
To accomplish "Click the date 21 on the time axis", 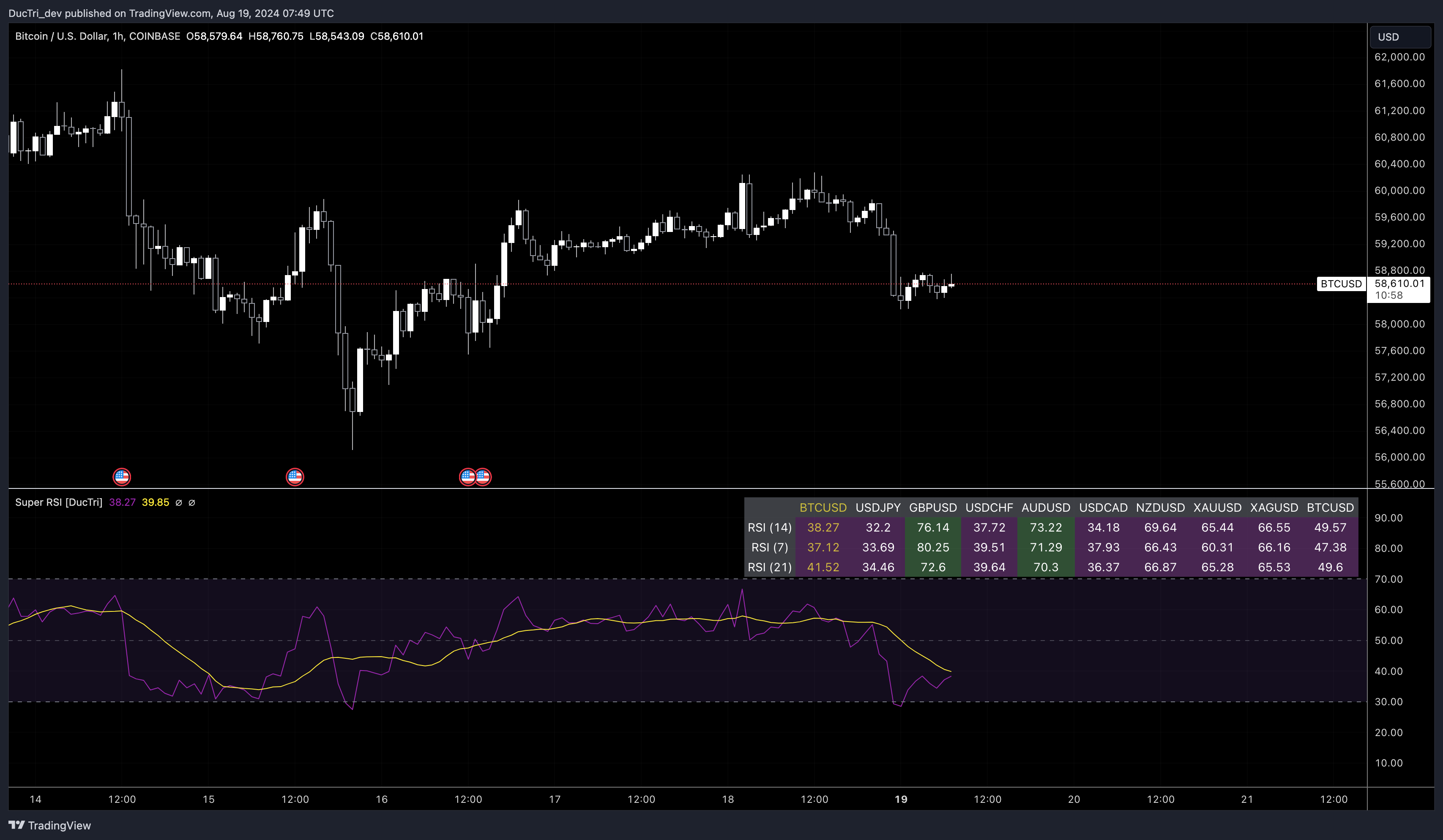I will click(x=1246, y=799).
